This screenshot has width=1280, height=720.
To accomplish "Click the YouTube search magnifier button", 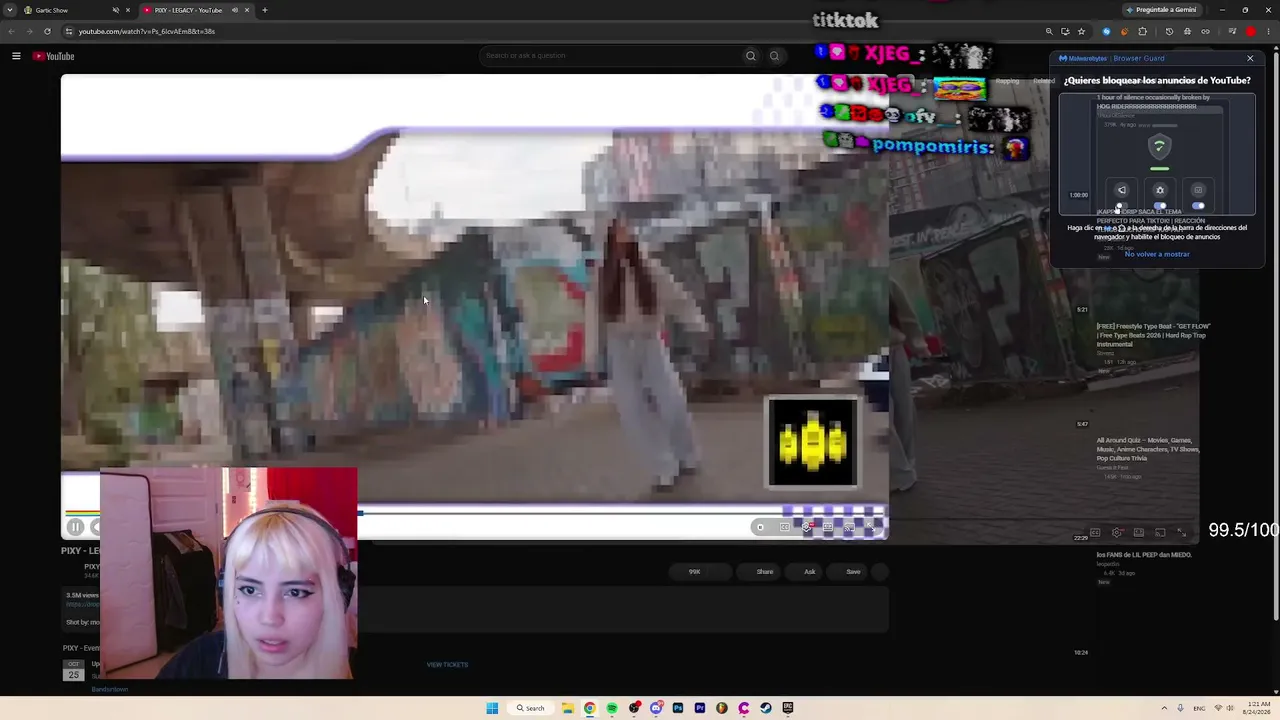I will [751, 56].
